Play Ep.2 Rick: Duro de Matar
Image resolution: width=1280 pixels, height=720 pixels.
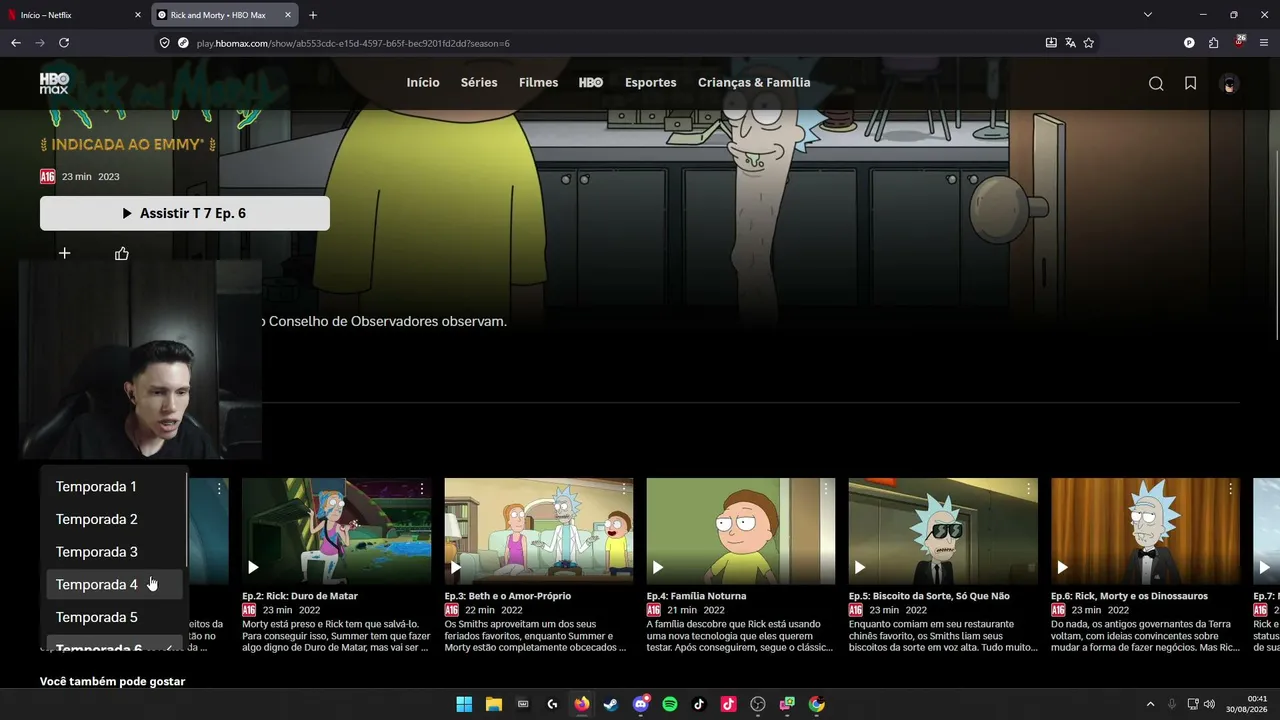tap(253, 567)
